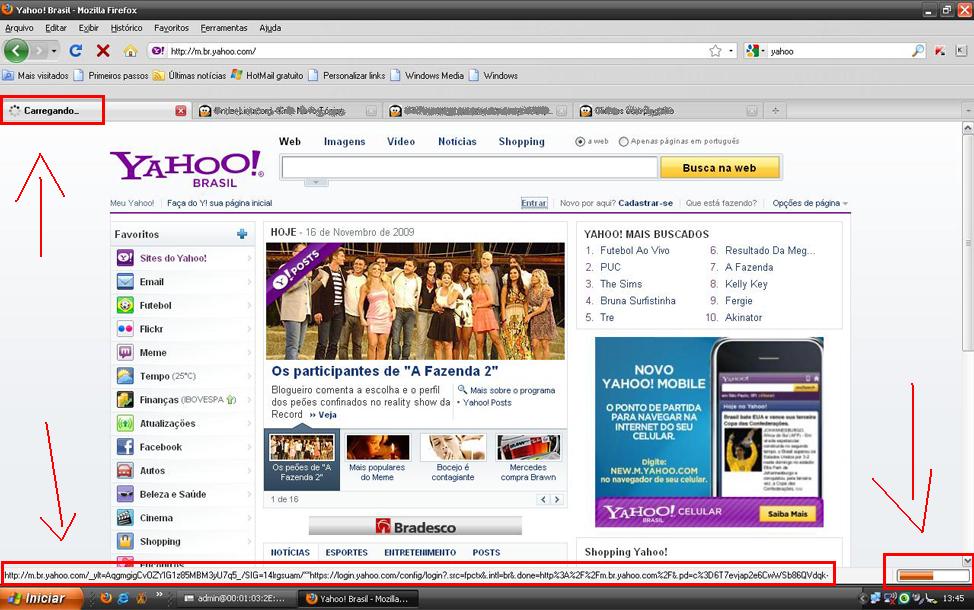Click the plus icon to add Favoritos
The height and width of the screenshot is (610, 974).
click(242, 234)
